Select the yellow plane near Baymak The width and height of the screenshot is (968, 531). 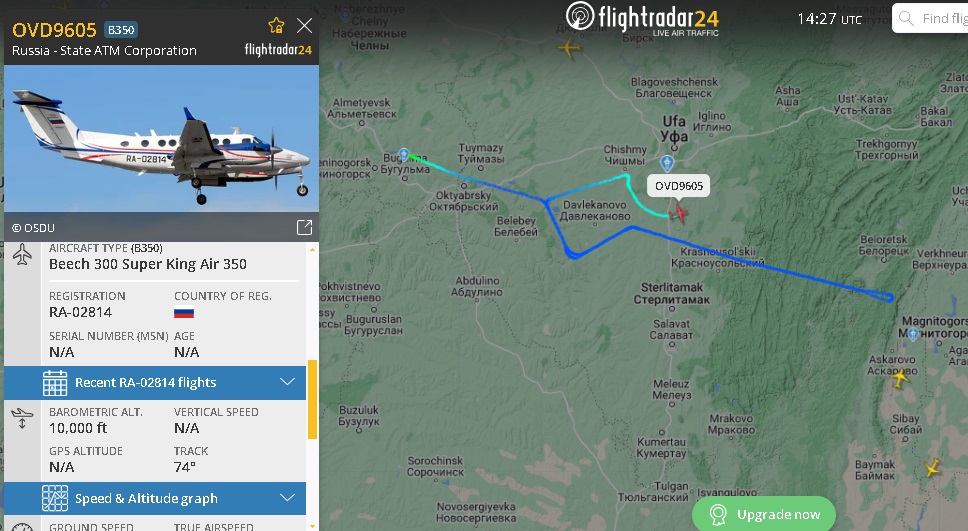coord(933,467)
